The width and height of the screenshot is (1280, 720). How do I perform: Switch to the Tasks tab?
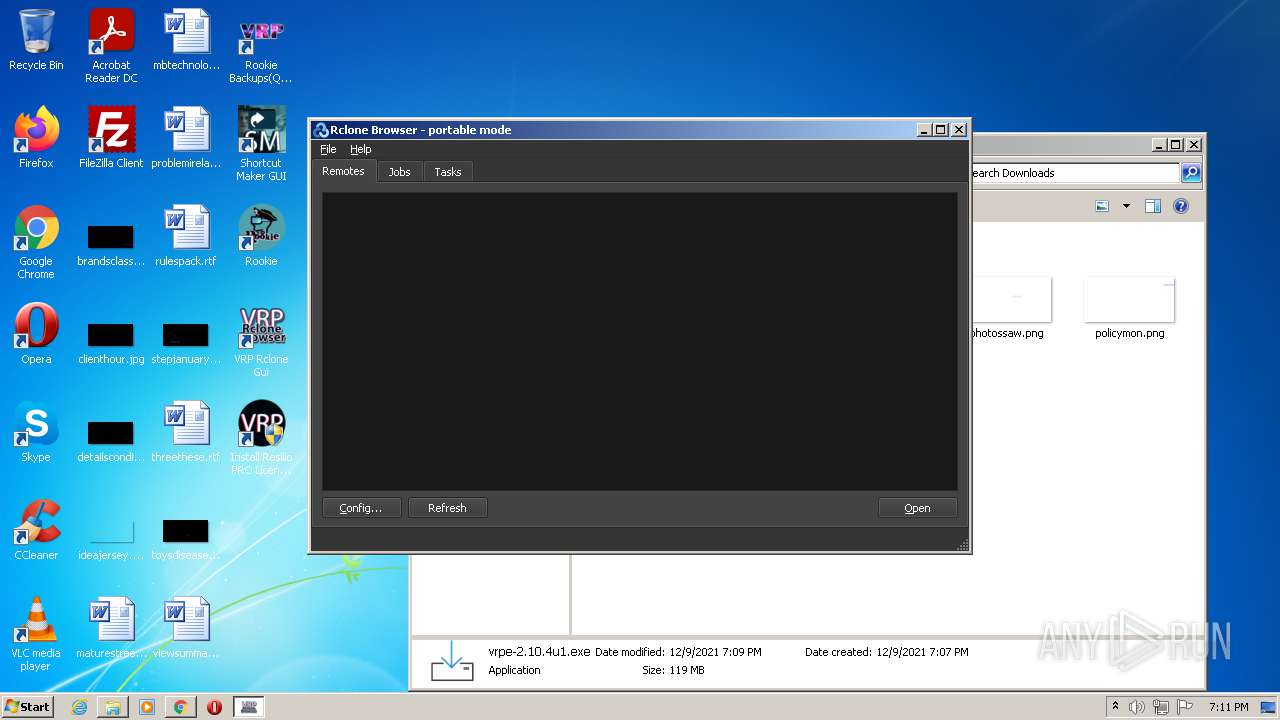pyautogui.click(x=447, y=172)
